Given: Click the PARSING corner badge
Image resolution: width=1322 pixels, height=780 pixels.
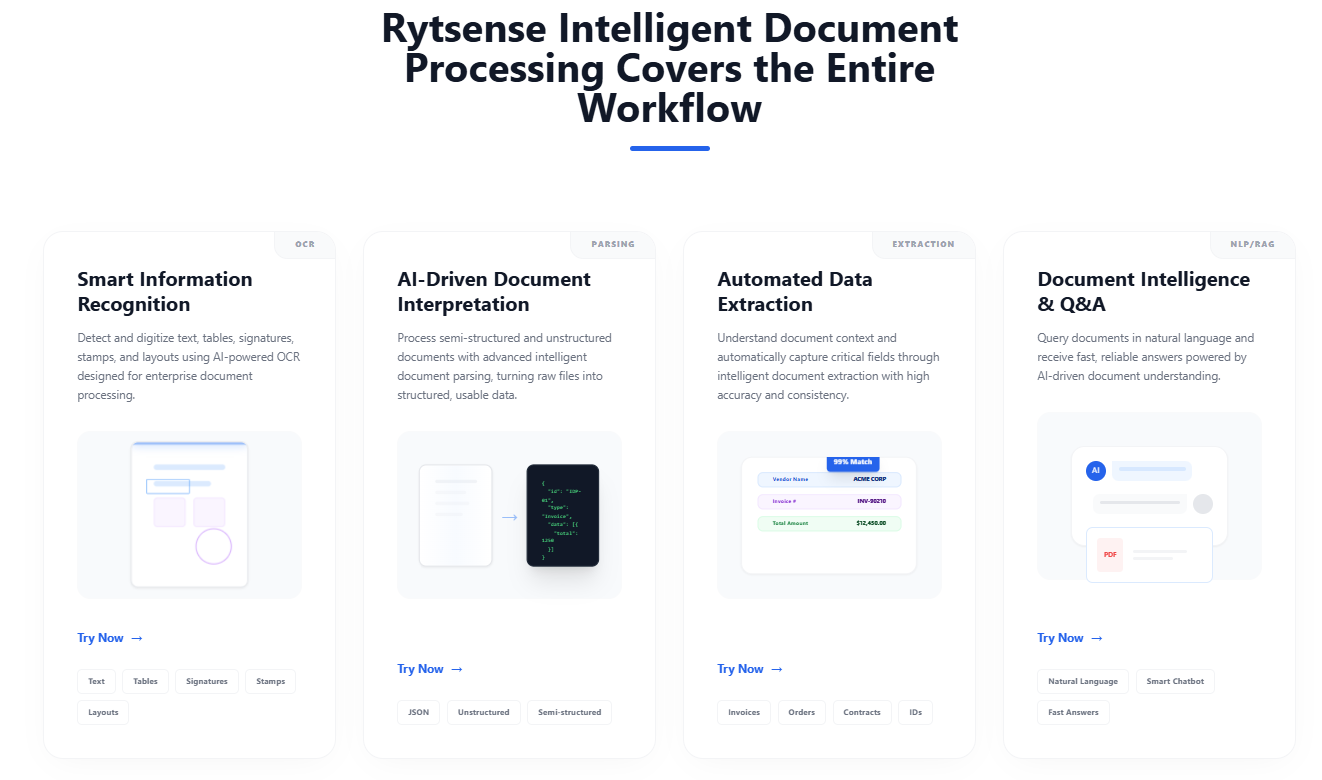Looking at the screenshot, I should [612, 244].
